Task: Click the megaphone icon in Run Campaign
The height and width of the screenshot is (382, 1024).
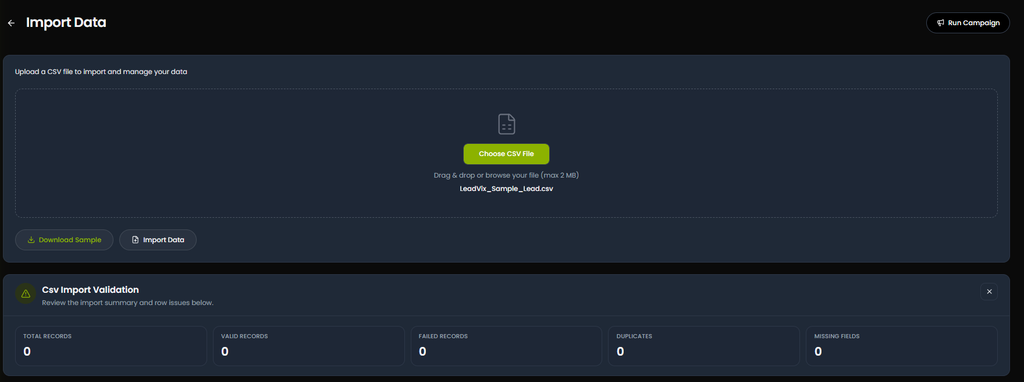Action: (x=940, y=23)
